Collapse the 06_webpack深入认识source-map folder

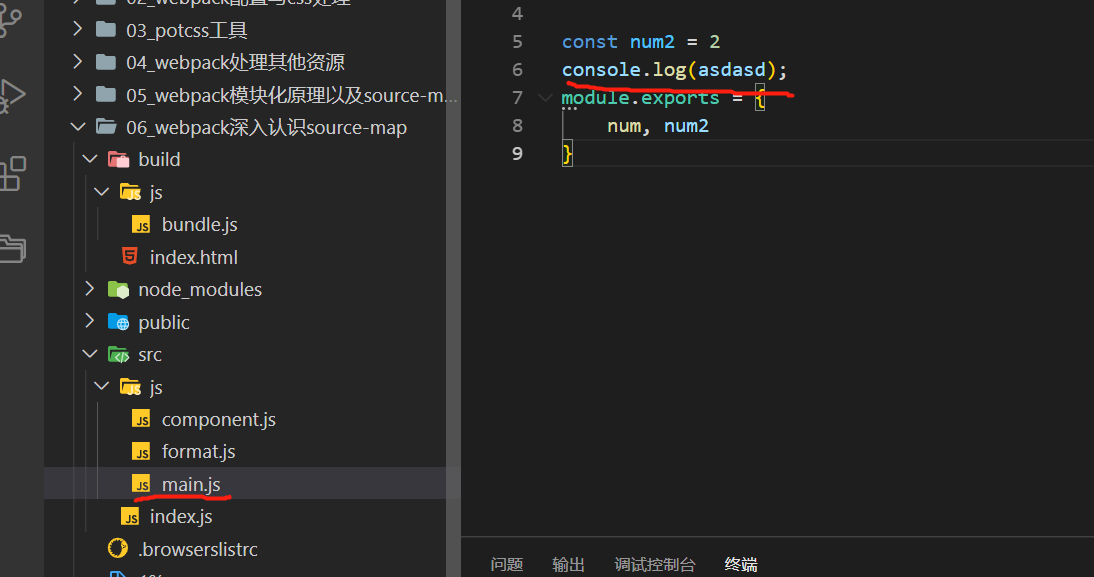78,127
